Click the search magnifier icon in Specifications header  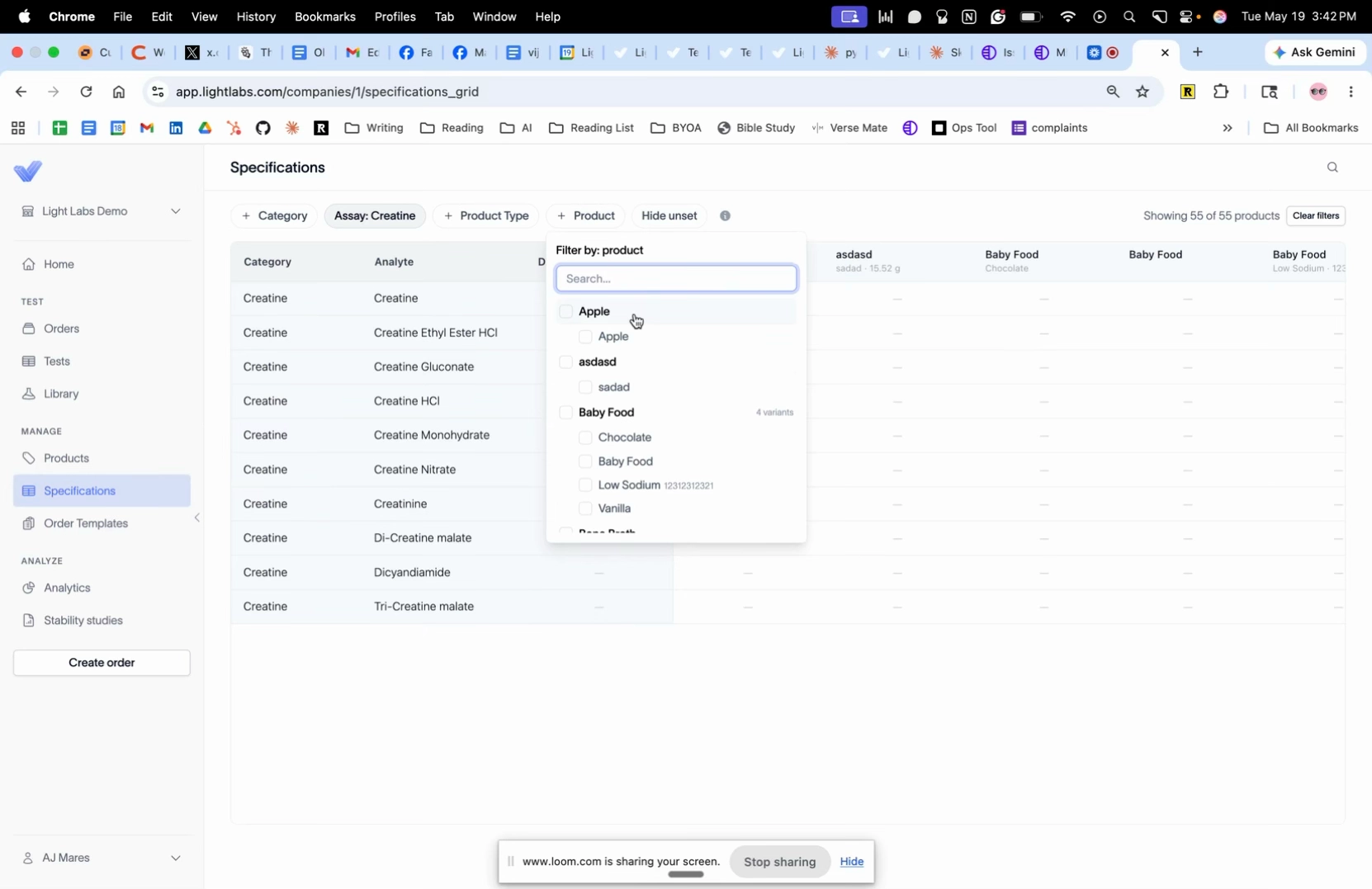click(1332, 168)
